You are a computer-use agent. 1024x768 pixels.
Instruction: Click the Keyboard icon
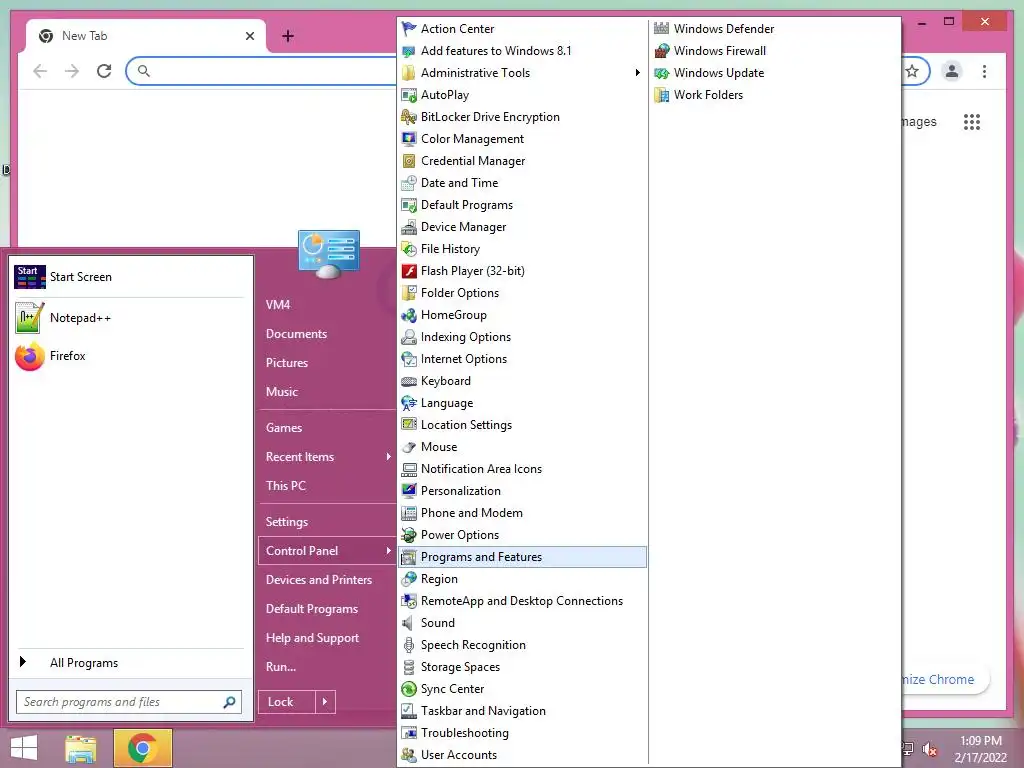pos(409,381)
